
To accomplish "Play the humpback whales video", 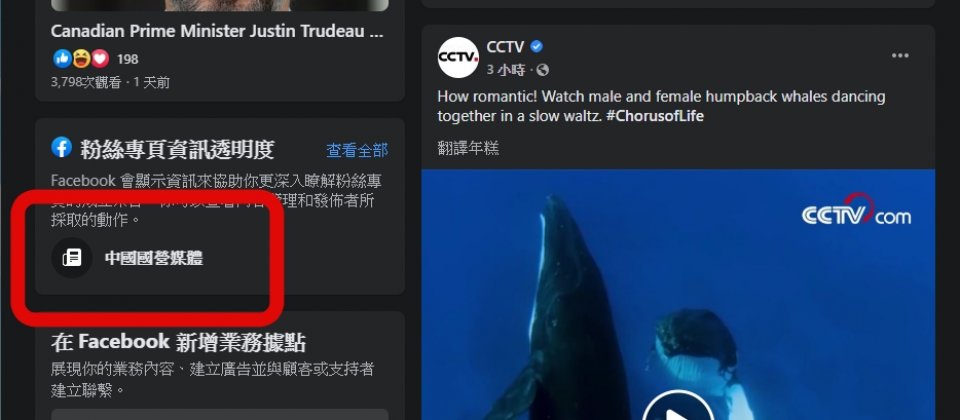I will point(678,409).
